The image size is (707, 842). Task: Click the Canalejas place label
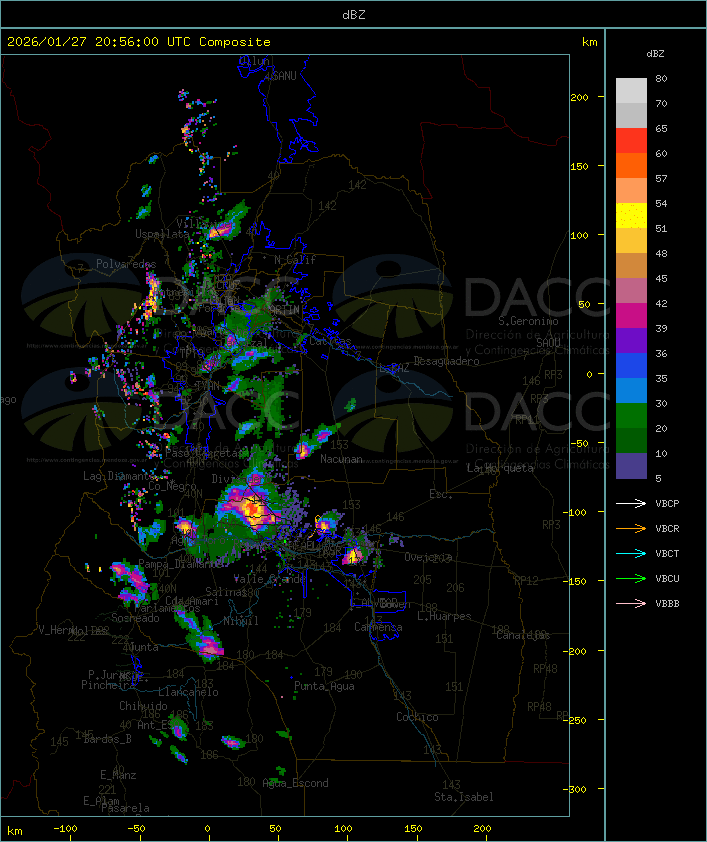(523, 636)
